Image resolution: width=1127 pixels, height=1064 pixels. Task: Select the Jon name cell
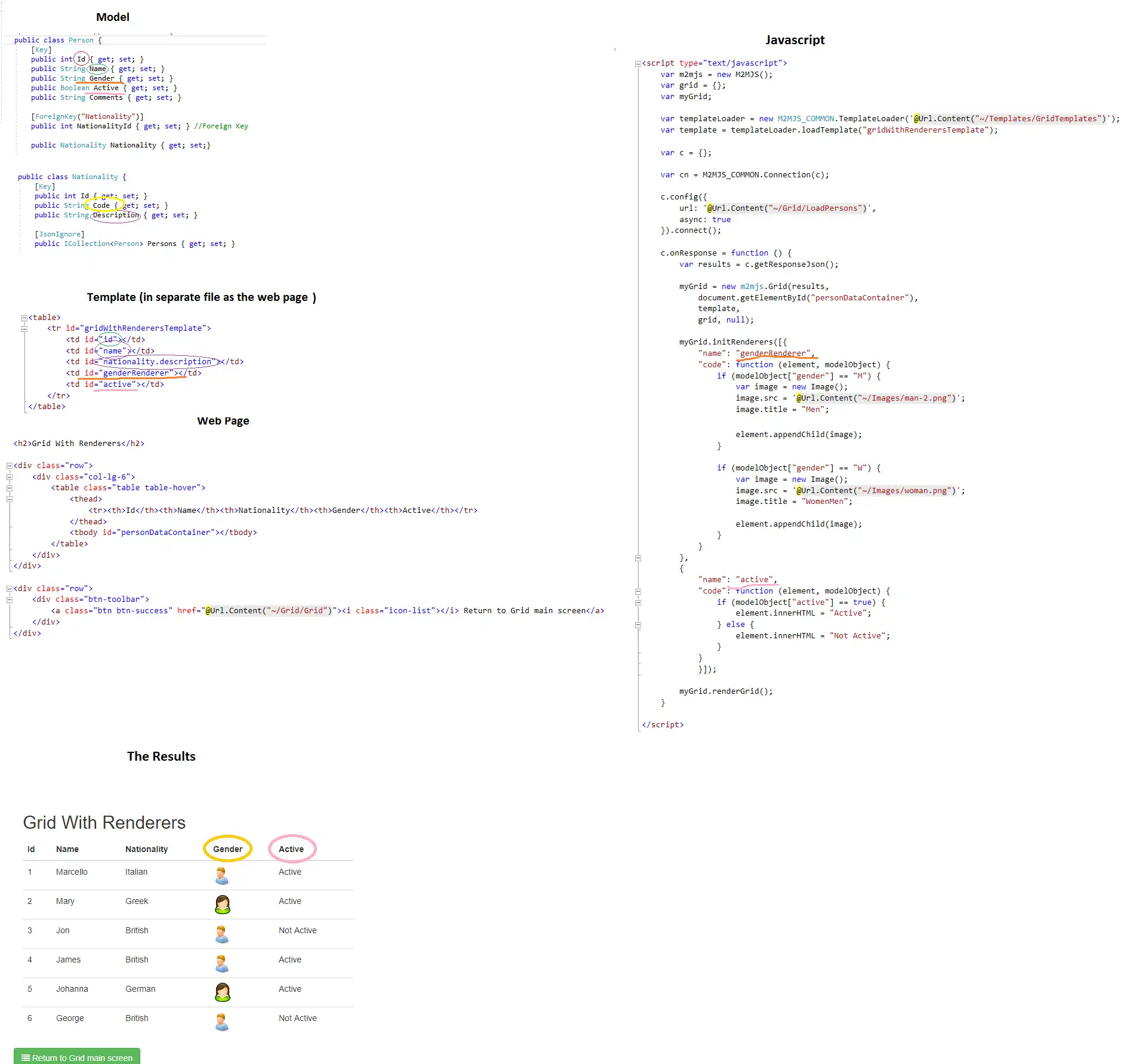(63, 930)
